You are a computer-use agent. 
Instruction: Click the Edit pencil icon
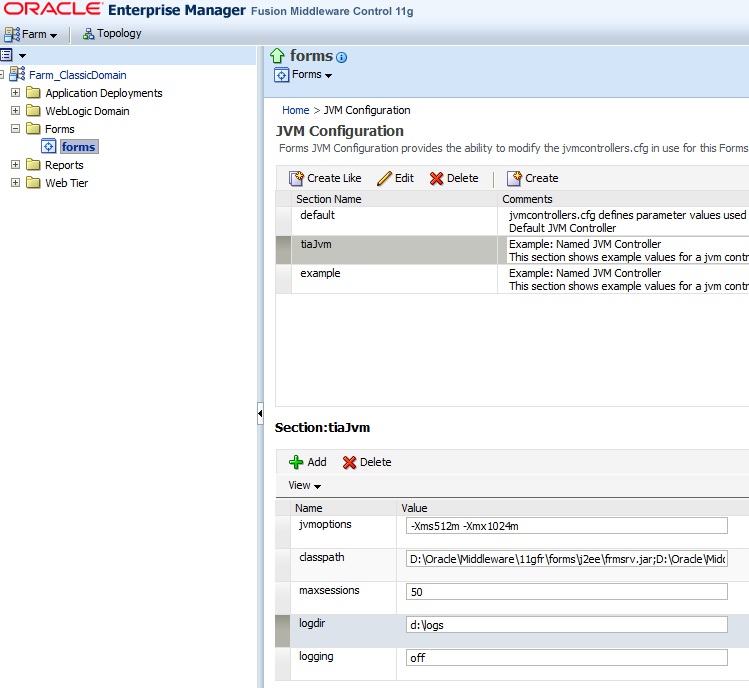385,178
